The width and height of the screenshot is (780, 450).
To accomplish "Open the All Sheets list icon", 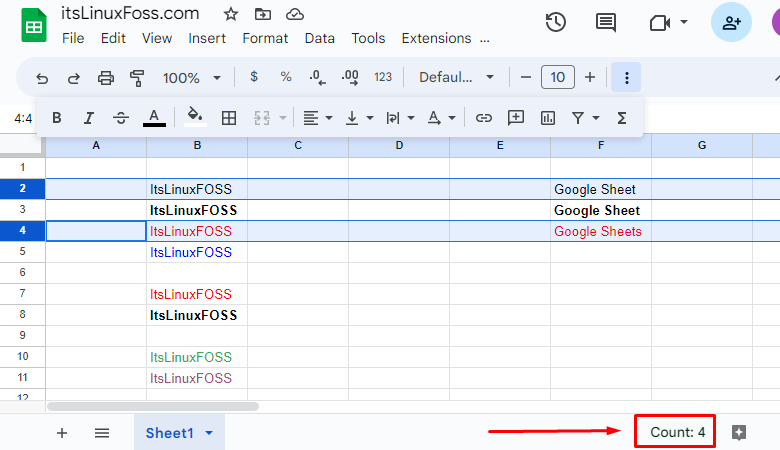I will pyautogui.click(x=102, y=433).
